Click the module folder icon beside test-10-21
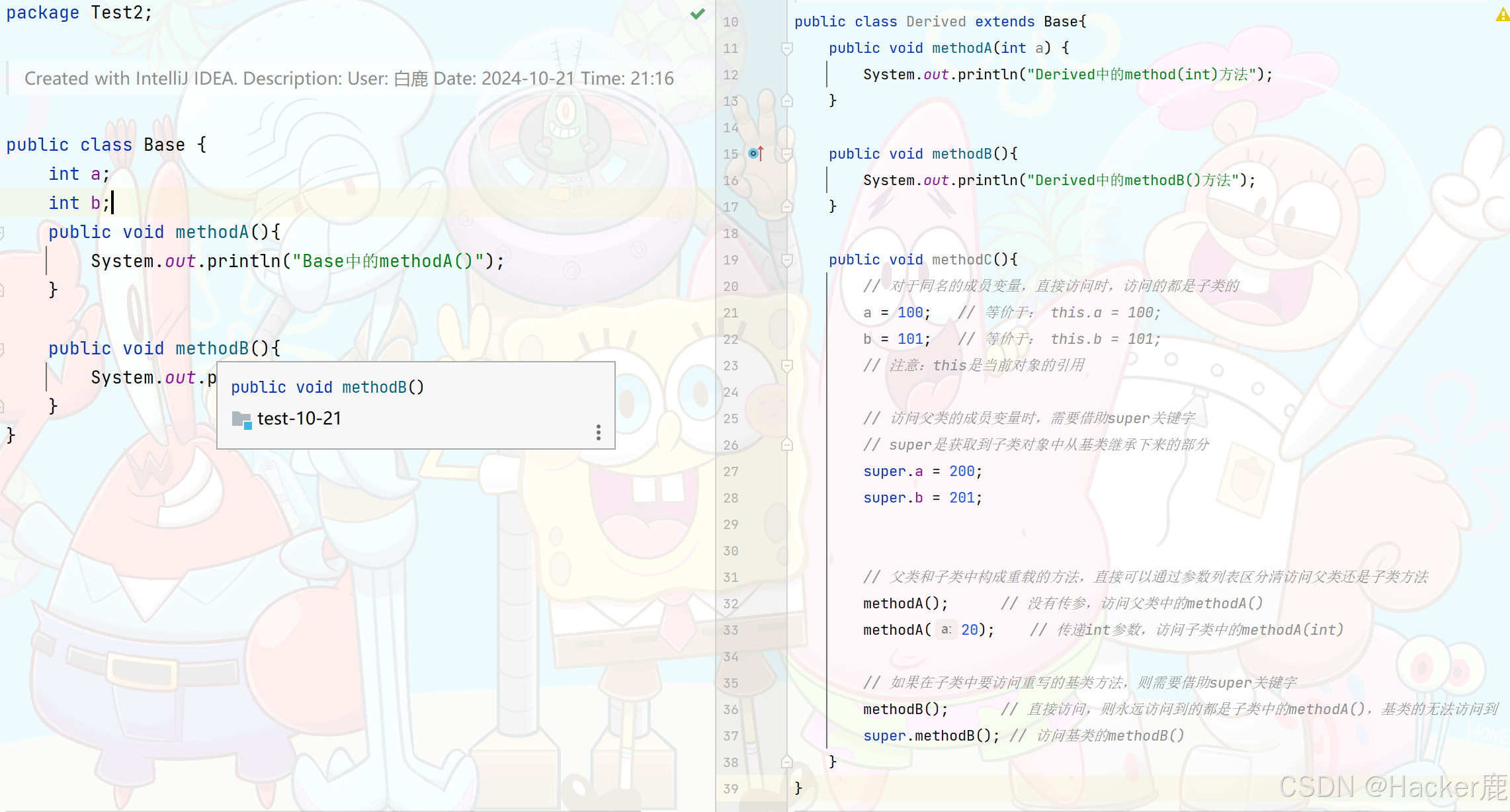The width and height of the screenshot is (1510, 812). [x=241, y=419]
